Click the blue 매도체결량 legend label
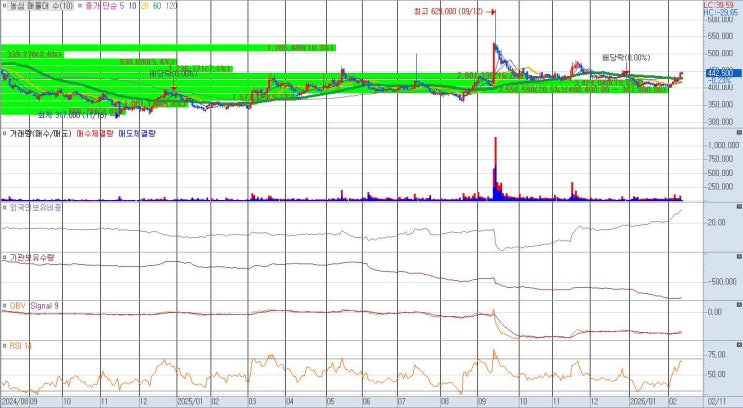The height and width of the screenshot is (408, 743). pos(136,134)
